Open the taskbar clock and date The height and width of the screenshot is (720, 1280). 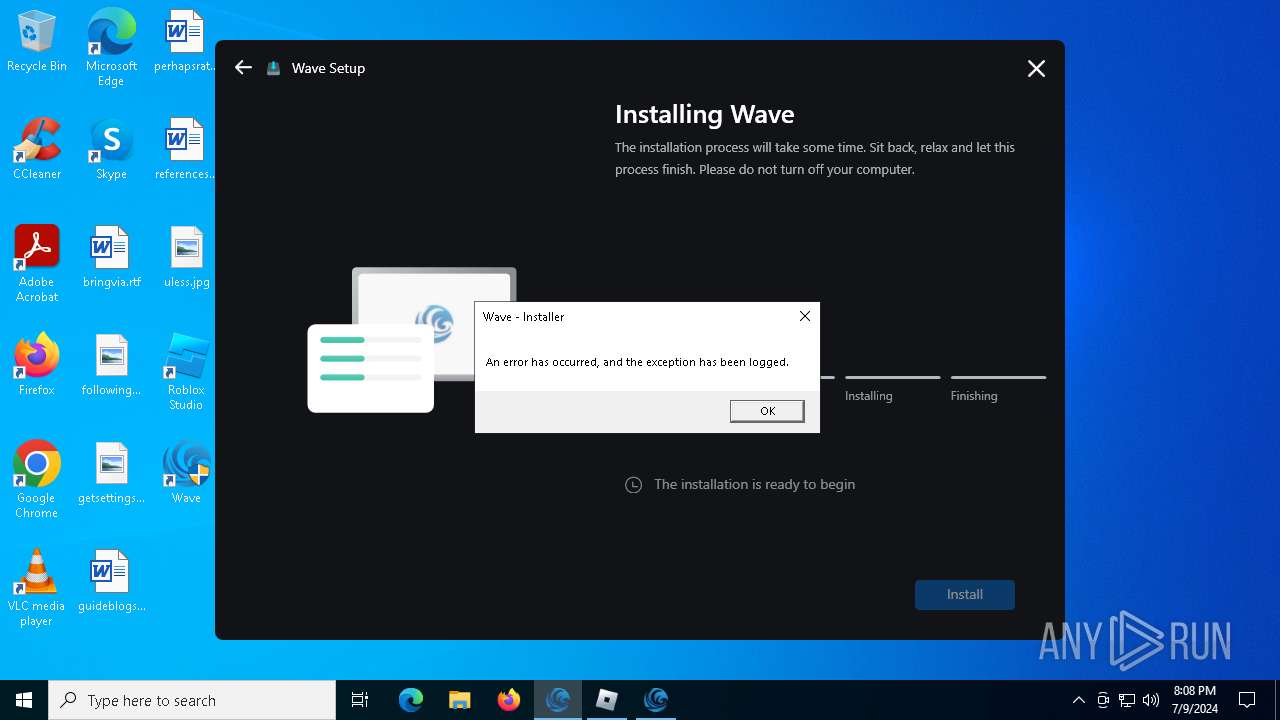pyautogui.click(x=1195, y=700)
